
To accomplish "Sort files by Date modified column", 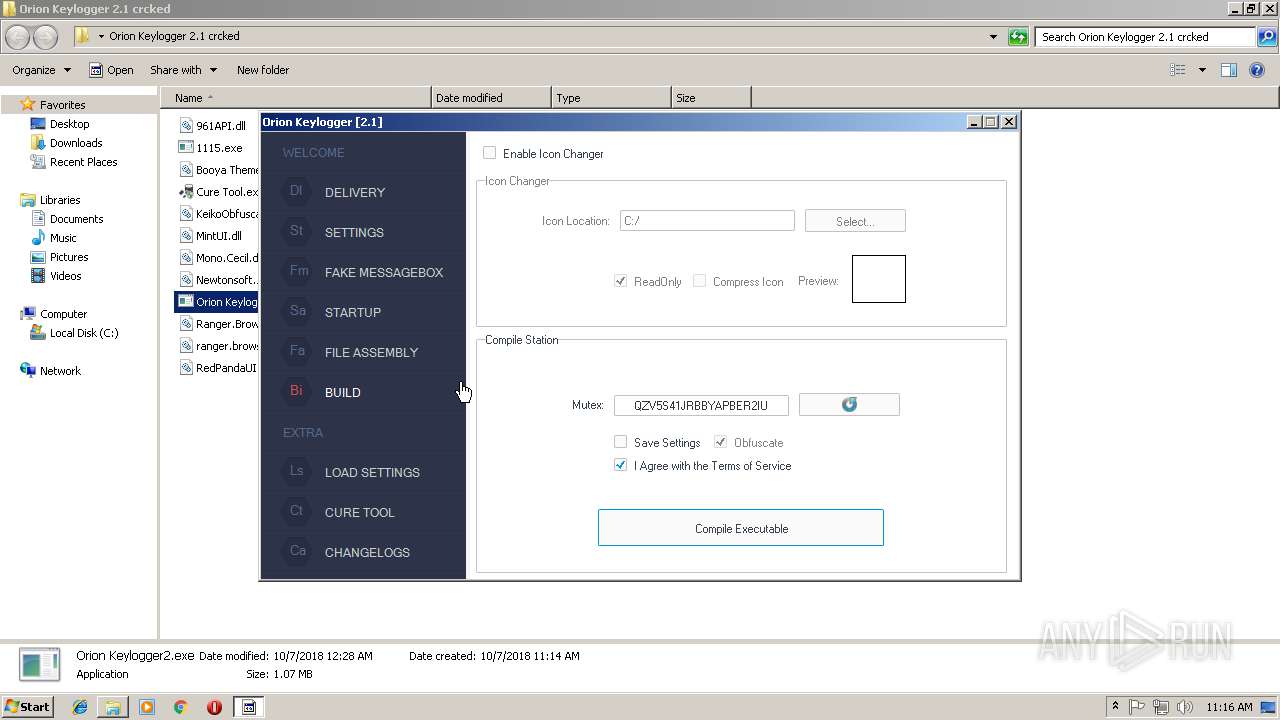I will pyautogui.click(x=491, y=98).
